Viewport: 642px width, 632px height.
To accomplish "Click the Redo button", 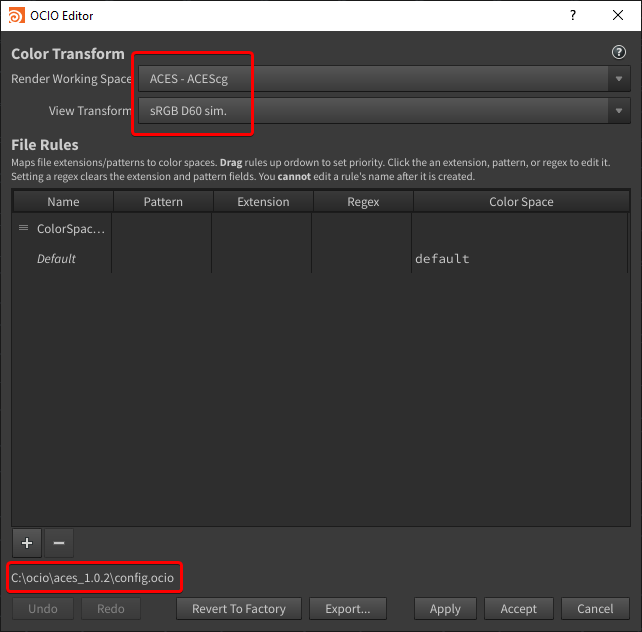I will pos(111,609).
